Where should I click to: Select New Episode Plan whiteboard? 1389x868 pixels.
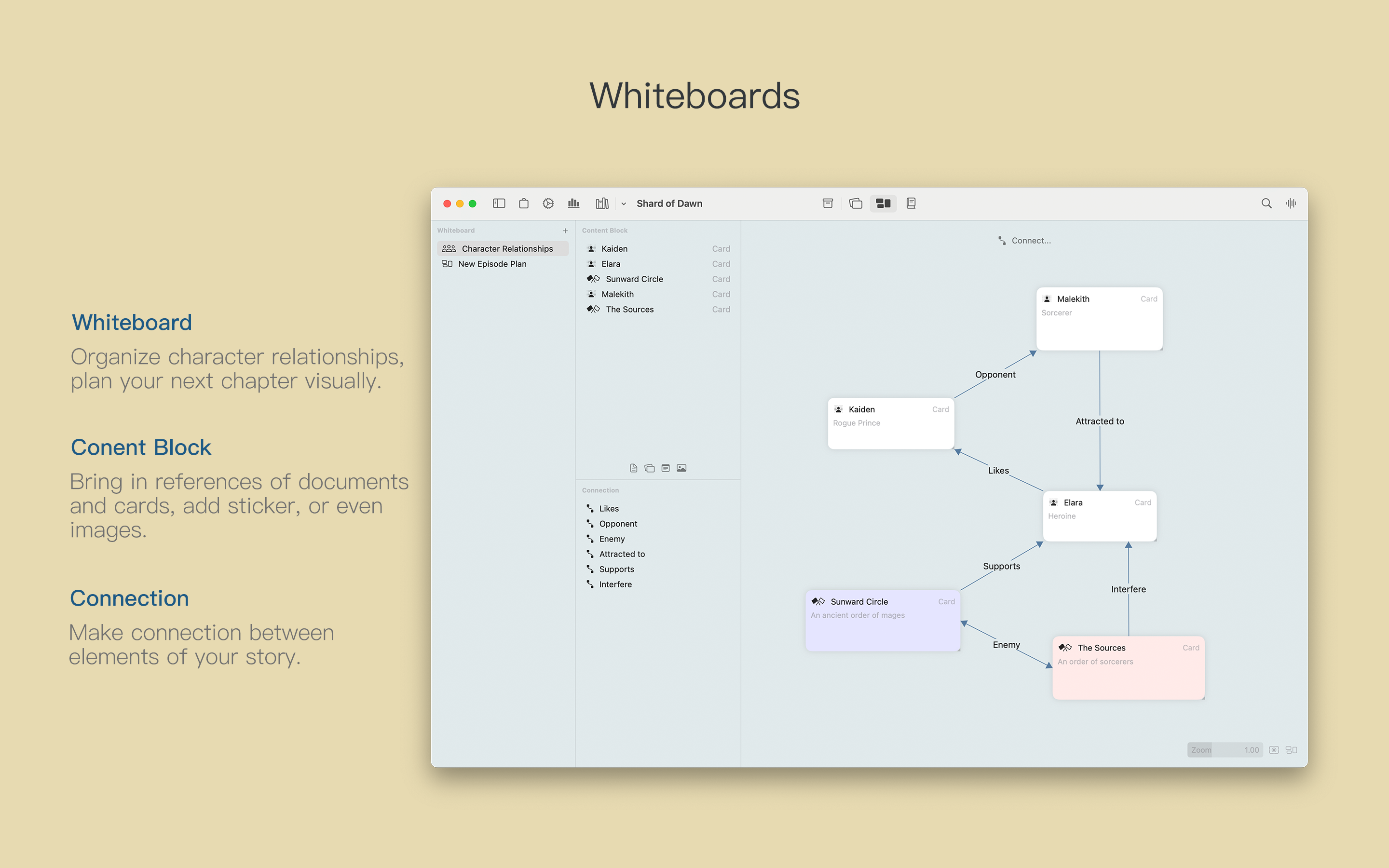[x=503, y=264]
